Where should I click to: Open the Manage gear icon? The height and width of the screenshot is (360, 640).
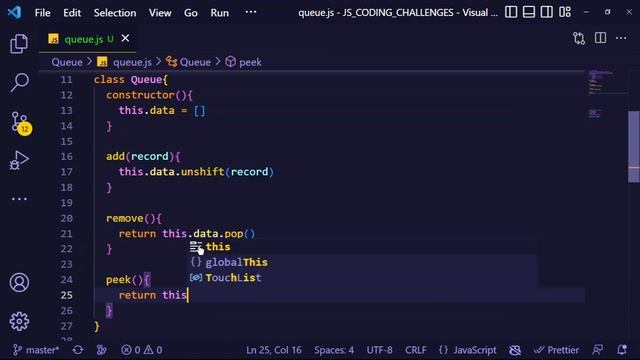click(19, 321)
